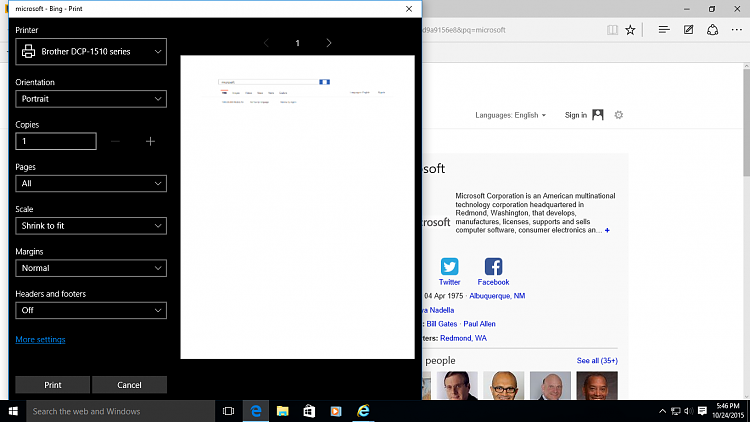Open the Scale dropdown set to Shrink to fit
750x422 pixels.
[x=91, y=226]
